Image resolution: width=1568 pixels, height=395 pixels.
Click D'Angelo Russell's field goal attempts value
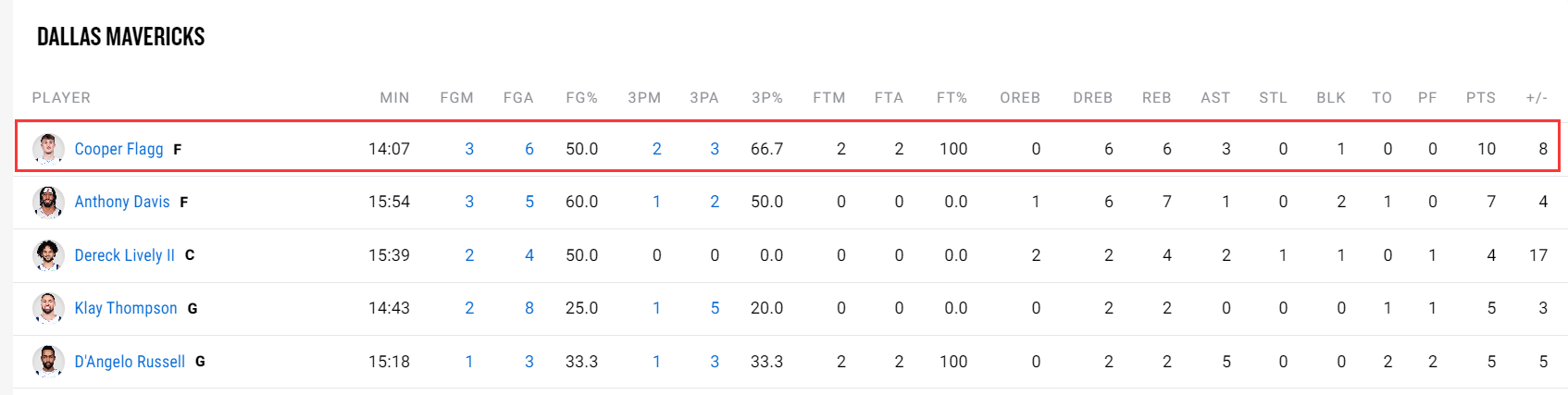tap(529, 362)
